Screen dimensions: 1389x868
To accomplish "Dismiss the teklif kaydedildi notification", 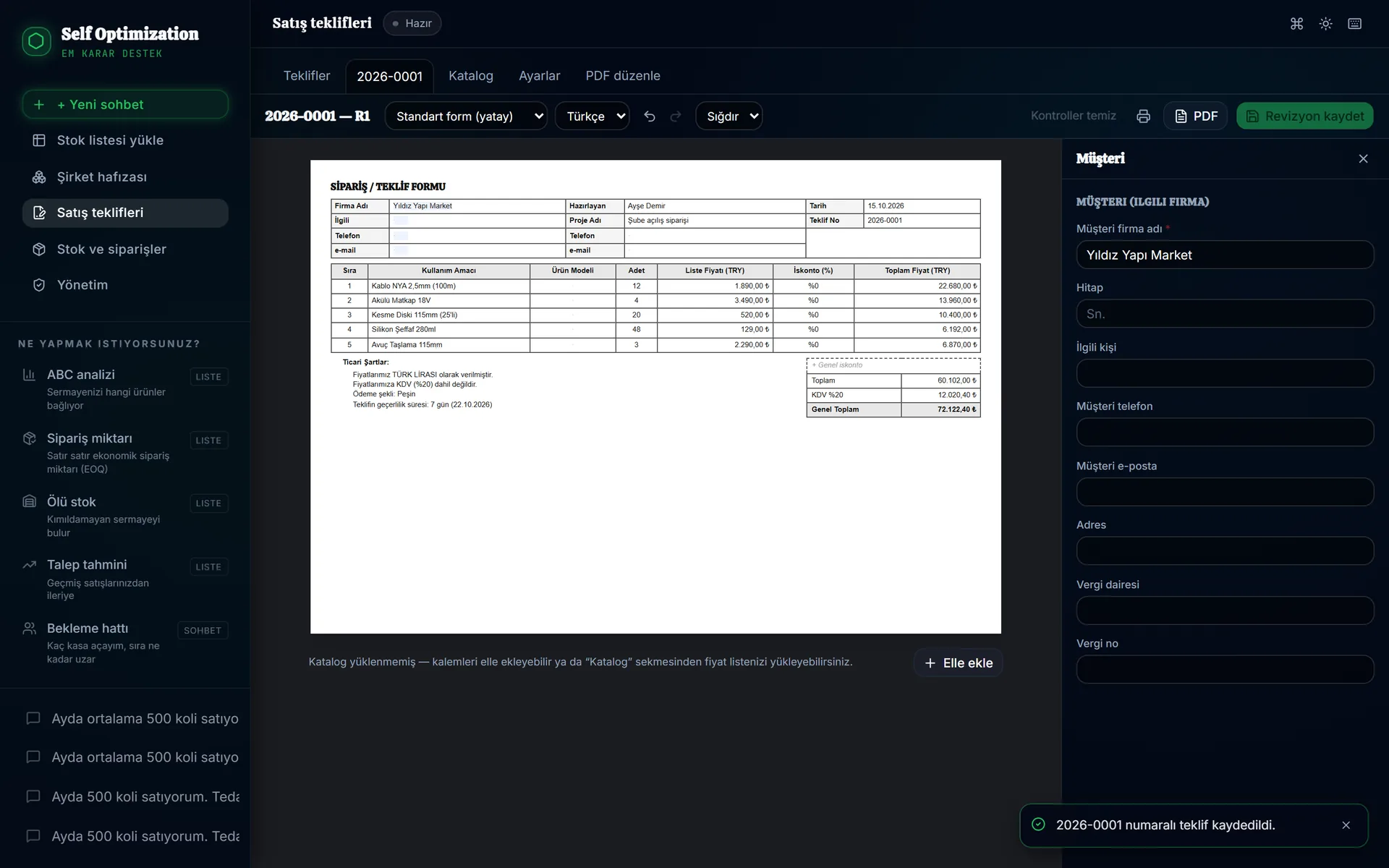I will click(x=1346, y=825).
